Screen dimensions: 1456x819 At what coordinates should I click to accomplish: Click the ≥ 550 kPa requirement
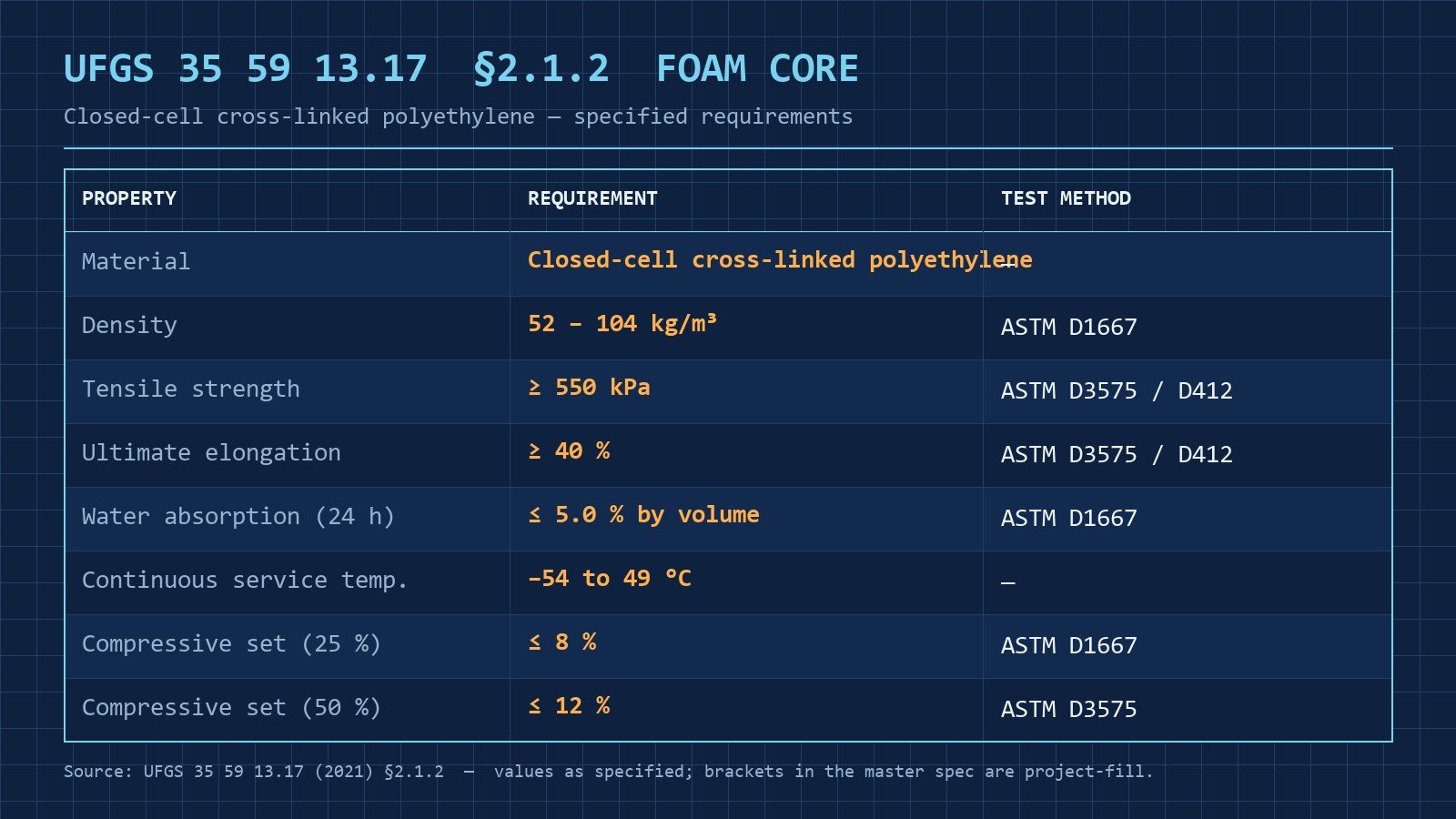tap(589, 388)
